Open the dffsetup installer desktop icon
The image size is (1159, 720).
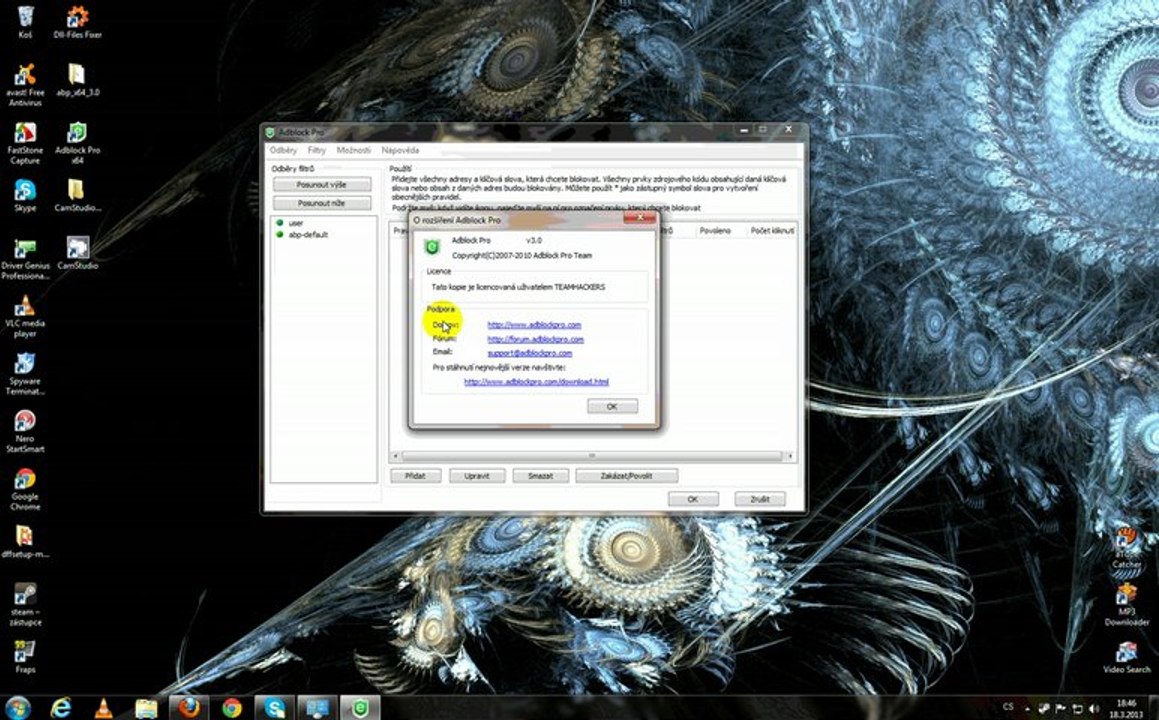click(25, 542)
